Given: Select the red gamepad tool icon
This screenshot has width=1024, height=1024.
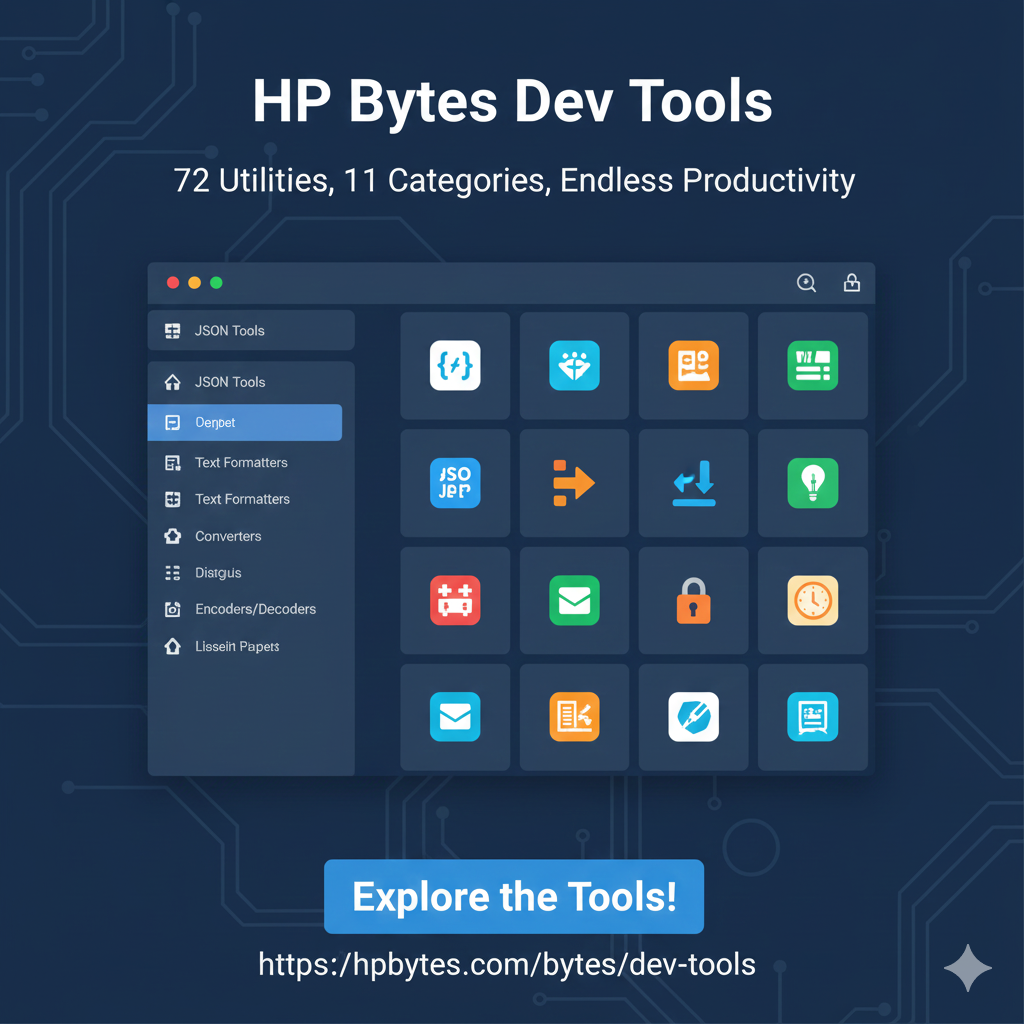Looking at the screenshot, I should point(455,600).
